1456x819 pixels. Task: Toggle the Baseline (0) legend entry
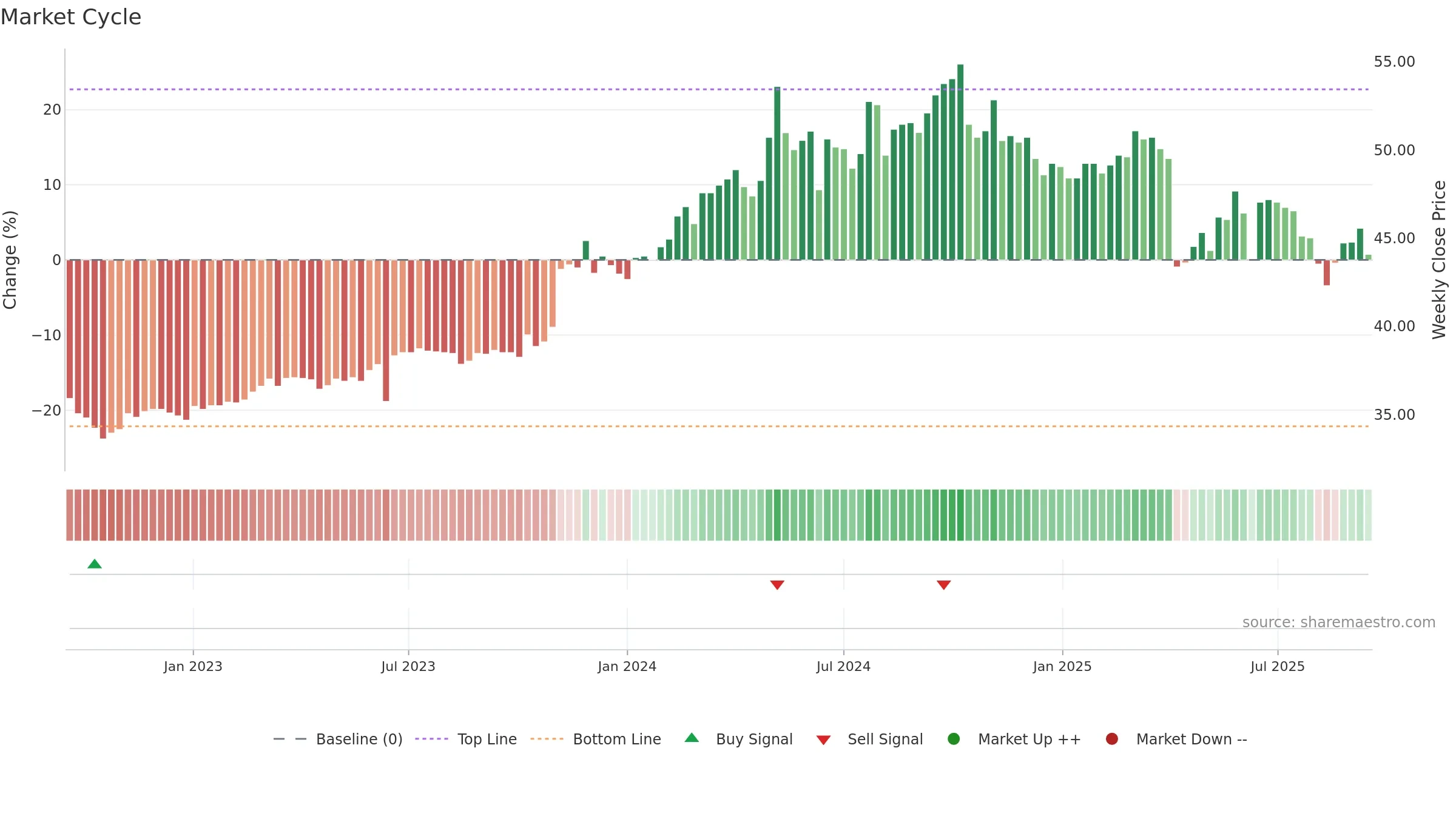(x=338, y=739)
